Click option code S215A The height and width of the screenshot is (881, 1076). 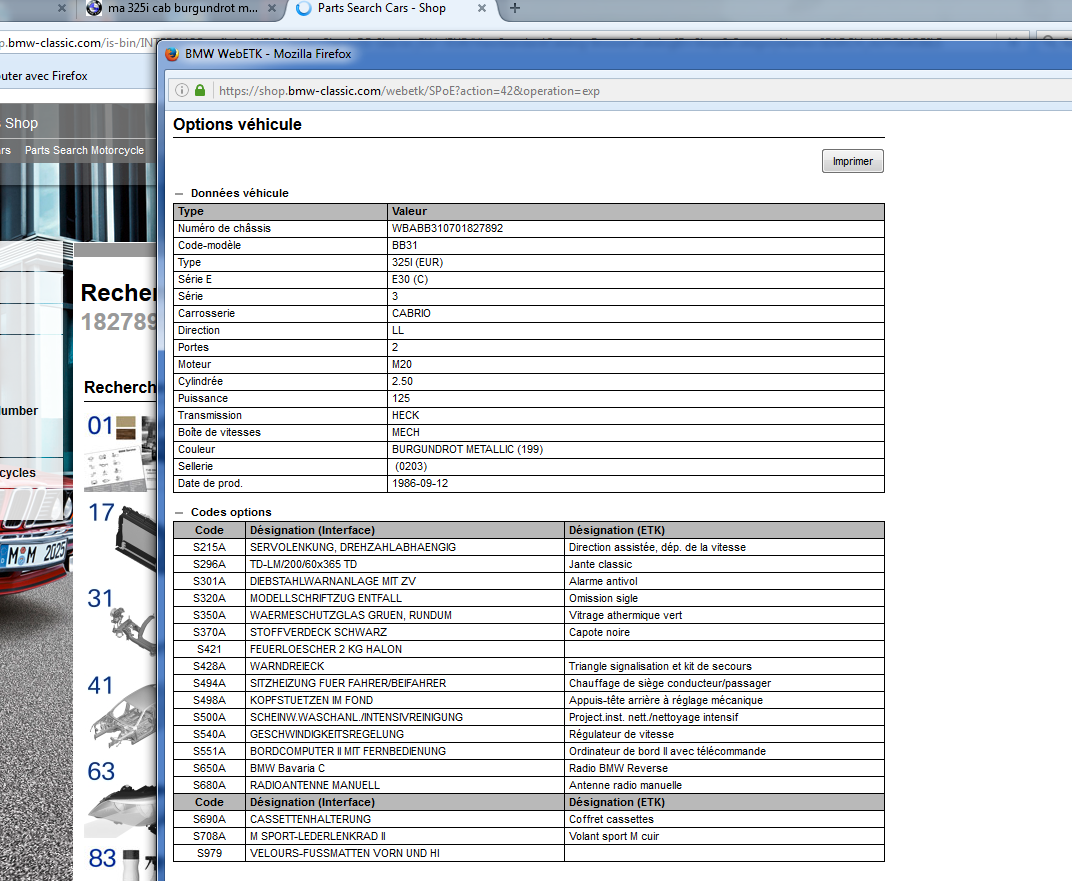[x=209, y=548]
